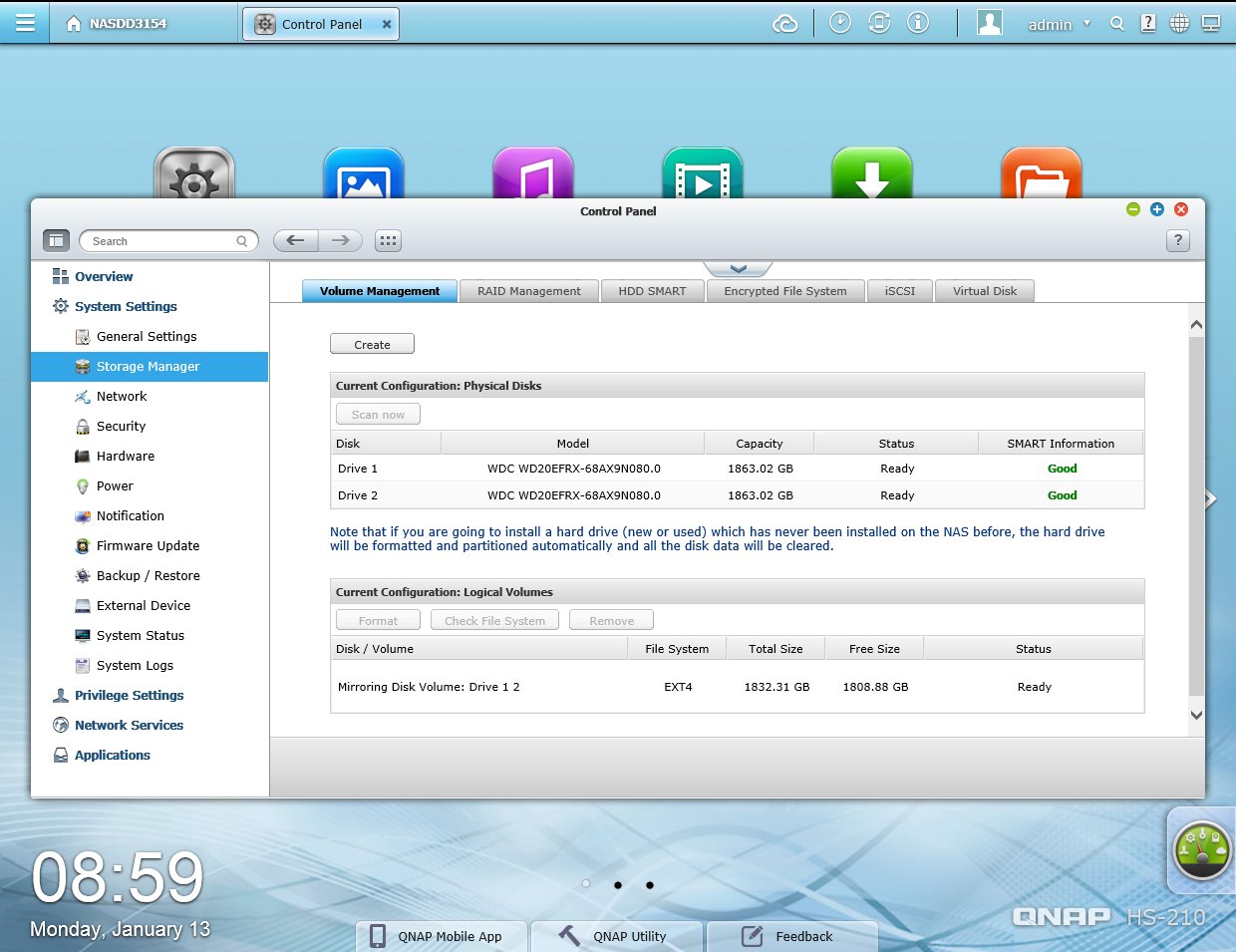Open external devices icon in top bar
1236x952 pixels.
(x=879, y=23)
